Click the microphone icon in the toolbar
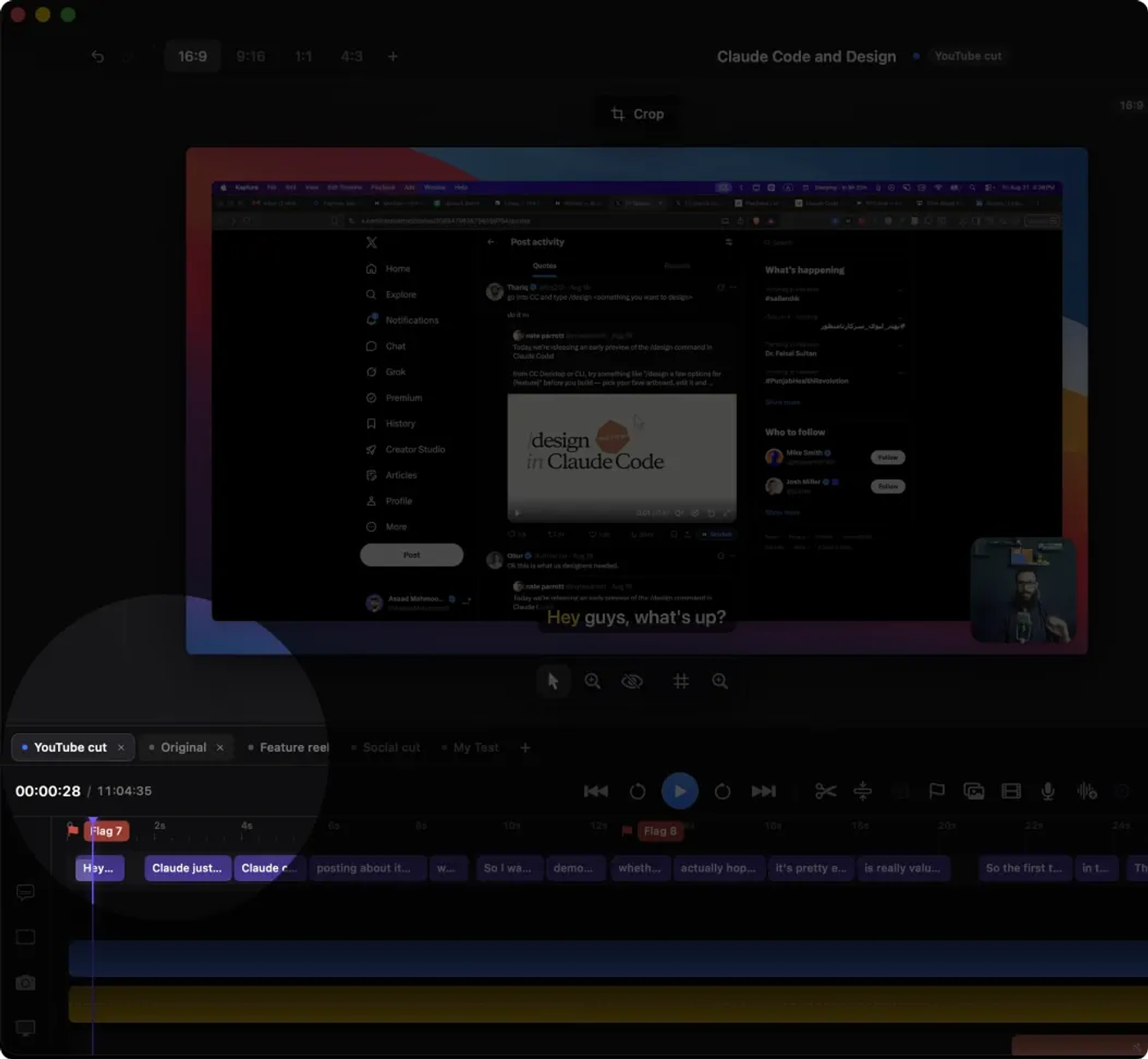Image resolution: width=1148 pixels, height=1059 pixels. pyautogui.click(x=1048, y=791)
